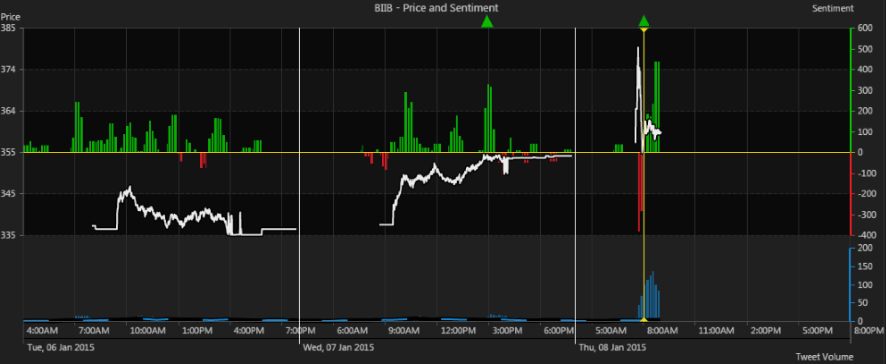This screenshot has width=886, height=364.
Task: Click the 5:00AM time label
Action: click(611, 330)
